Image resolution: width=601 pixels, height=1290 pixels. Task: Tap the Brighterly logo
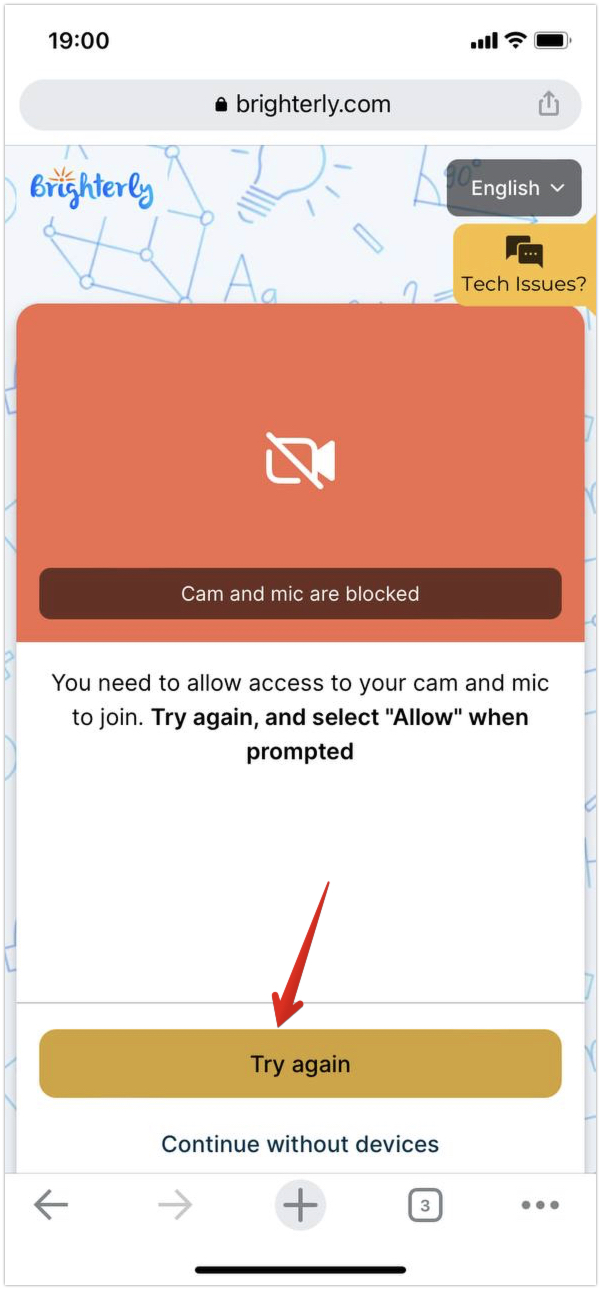tap(91, 187)
